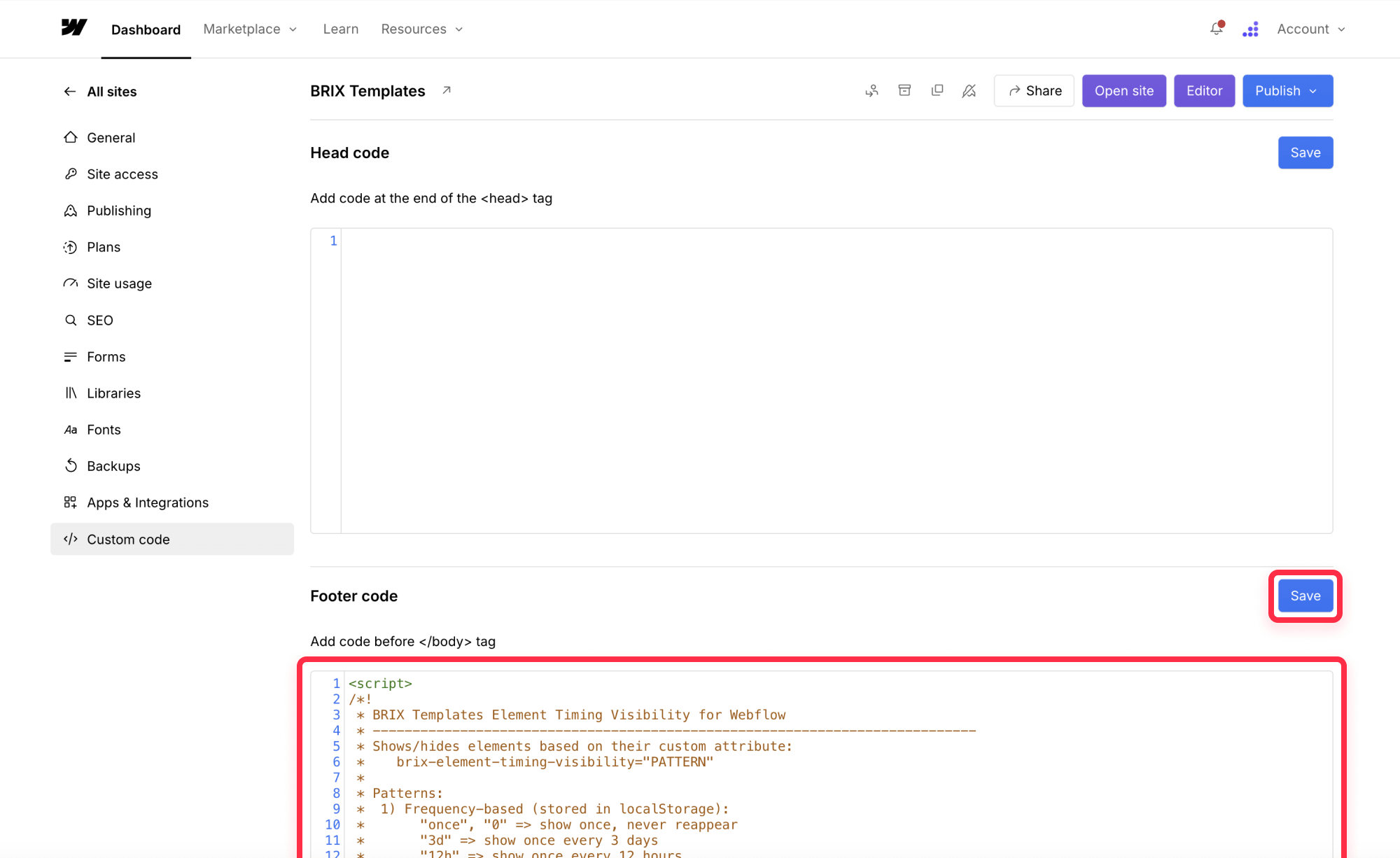
Task: Save the Footer code
Action: (x=1305, y=596)
